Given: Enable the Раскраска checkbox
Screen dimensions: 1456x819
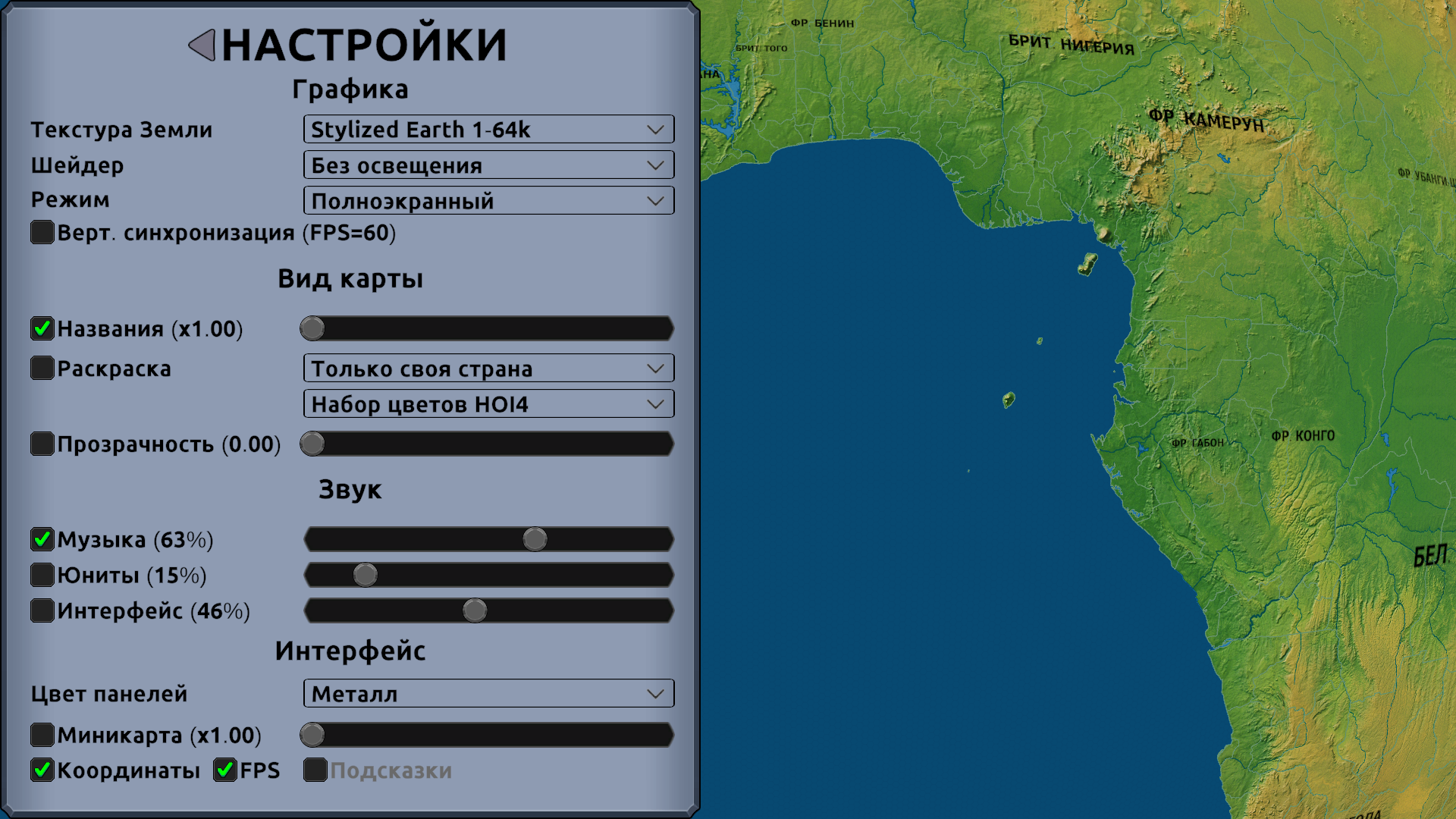Looking at the screenshot, I should pyautogui.click(x=42, y=368).
